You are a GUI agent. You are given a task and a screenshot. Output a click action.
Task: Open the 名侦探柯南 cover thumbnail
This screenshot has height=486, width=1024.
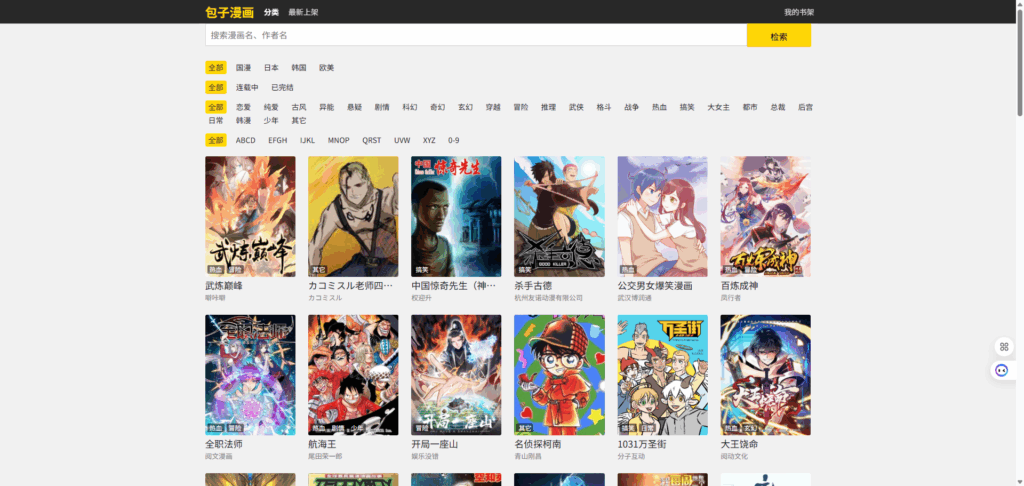(x=559, y=375)
